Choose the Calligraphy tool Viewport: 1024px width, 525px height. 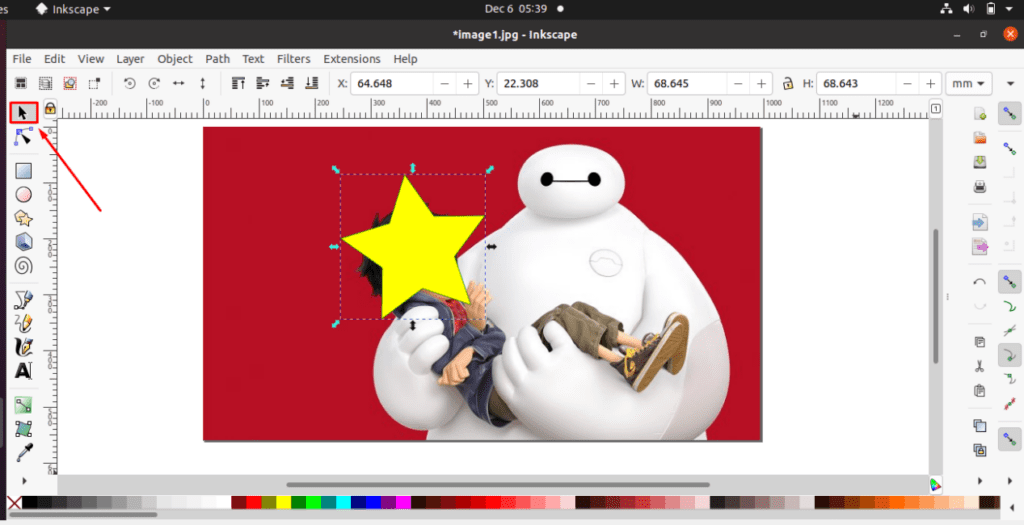point(24,347)
